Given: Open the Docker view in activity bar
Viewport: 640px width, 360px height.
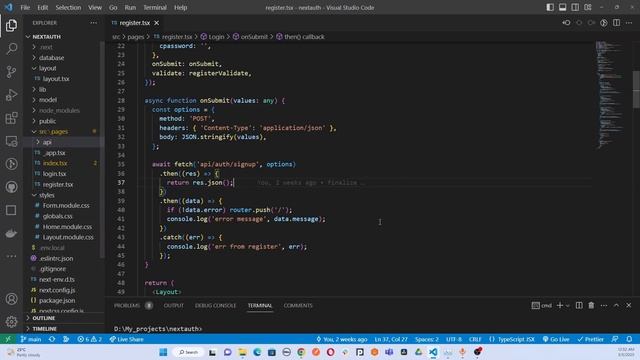Looking at the screenshot, I should [x=11, y=233].
